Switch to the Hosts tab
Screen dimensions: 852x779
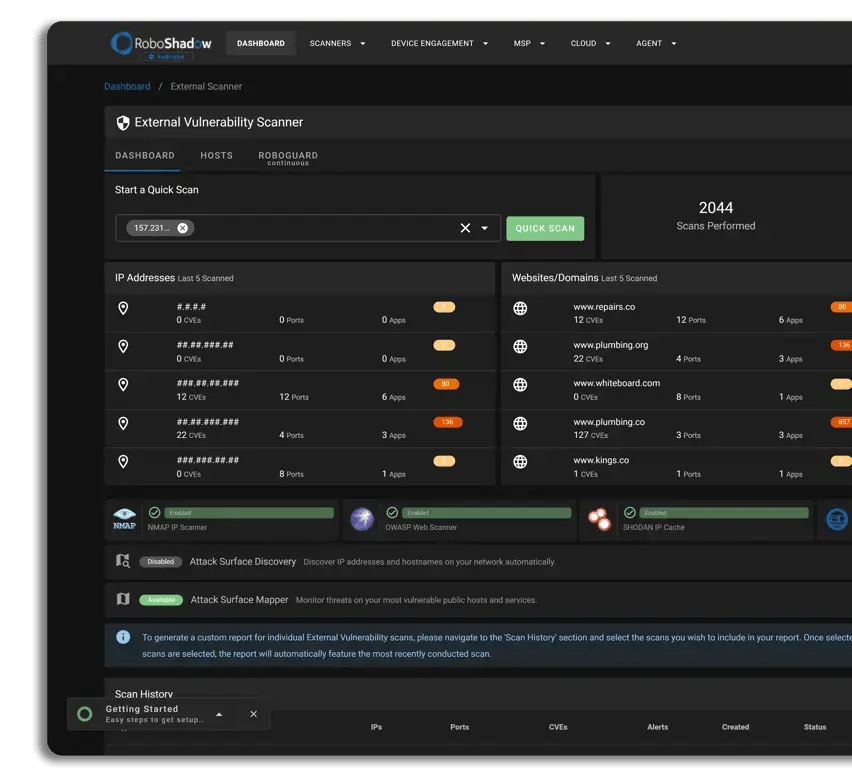click(216, 156)
